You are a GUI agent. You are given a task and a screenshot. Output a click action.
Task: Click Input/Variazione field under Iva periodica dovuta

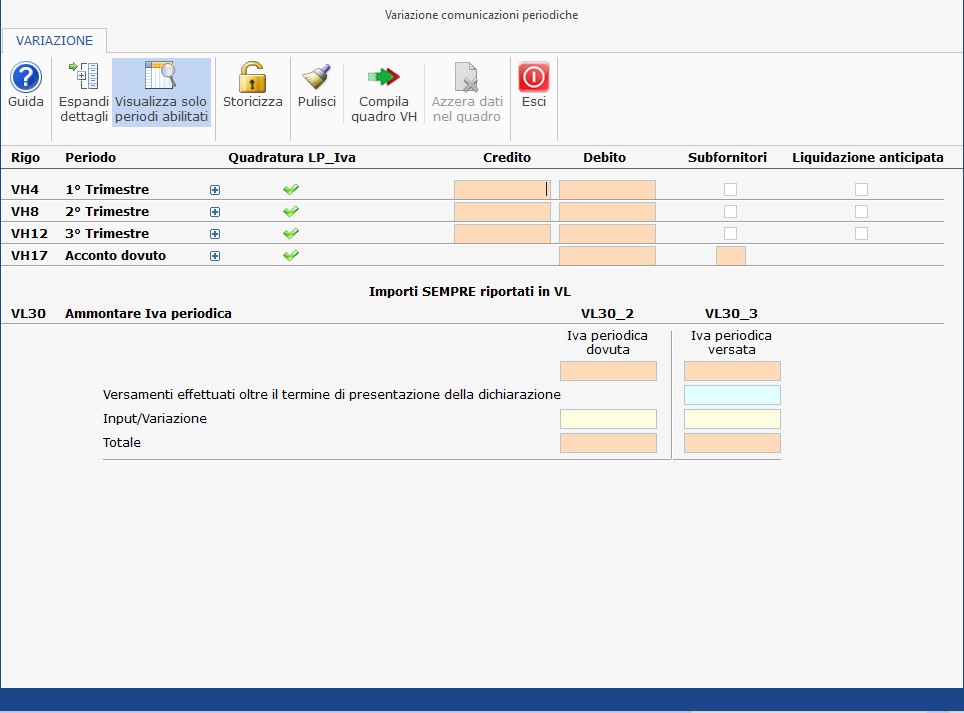(608, 419)
